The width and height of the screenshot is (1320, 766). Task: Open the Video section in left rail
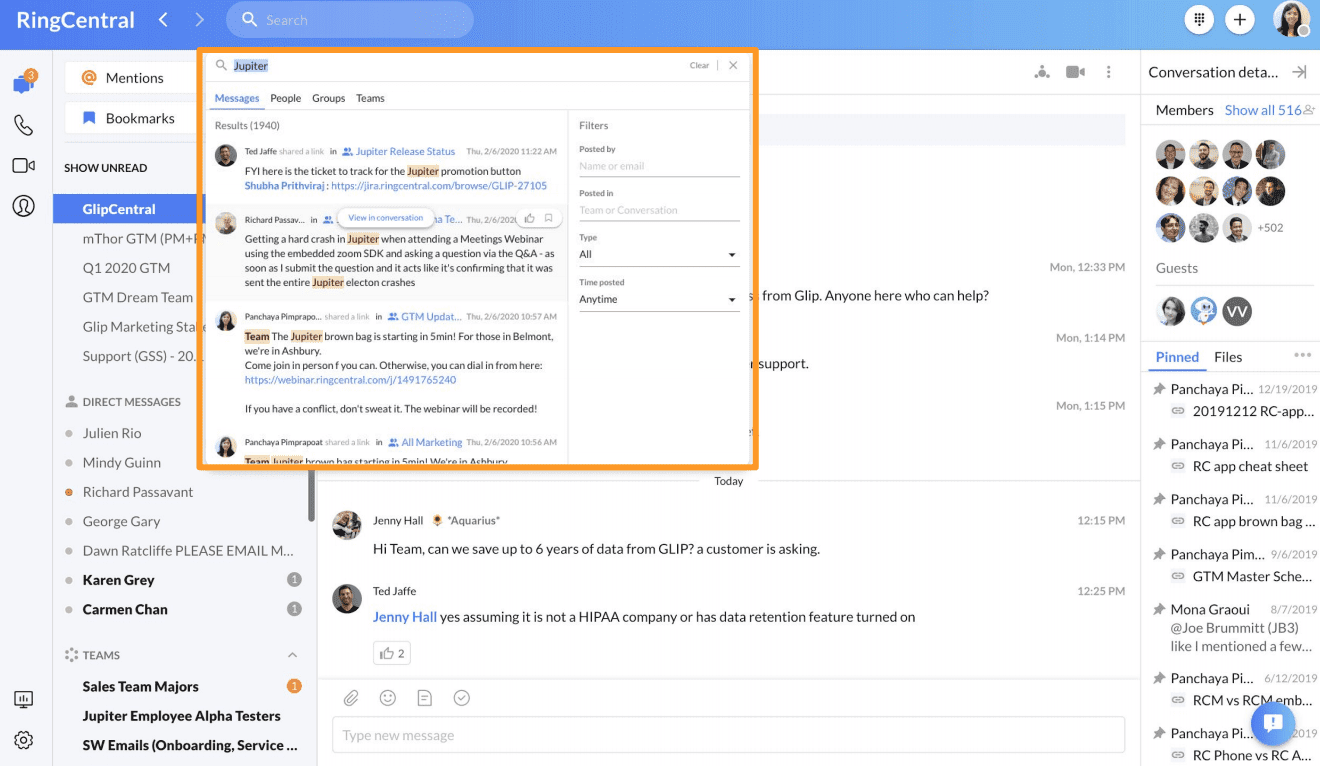point(23,165)
